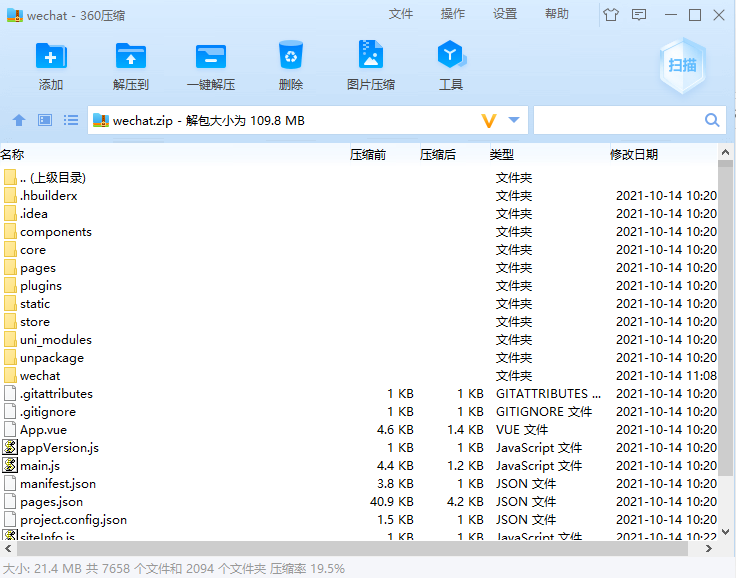Open the 设置 menu
The width and height of the screenshot is (736, 578).
(505, 14)
